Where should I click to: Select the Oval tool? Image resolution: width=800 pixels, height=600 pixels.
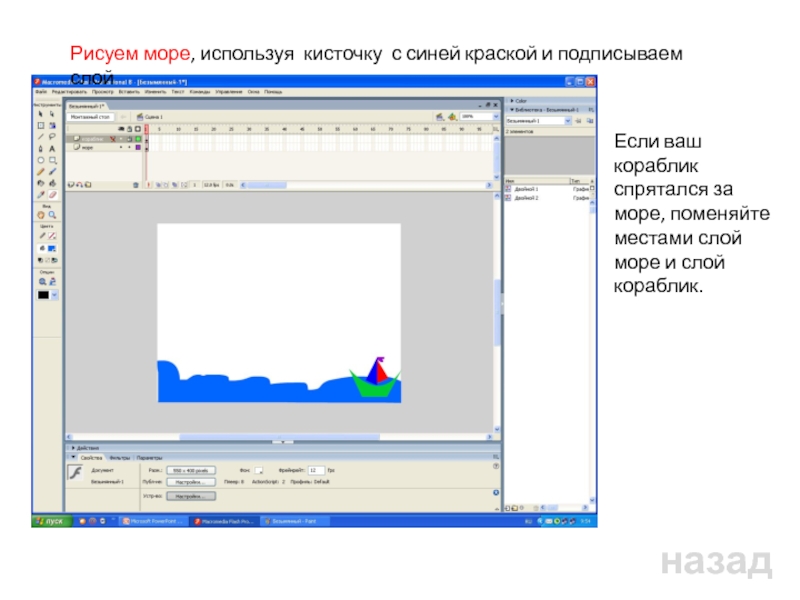point(41,160)
